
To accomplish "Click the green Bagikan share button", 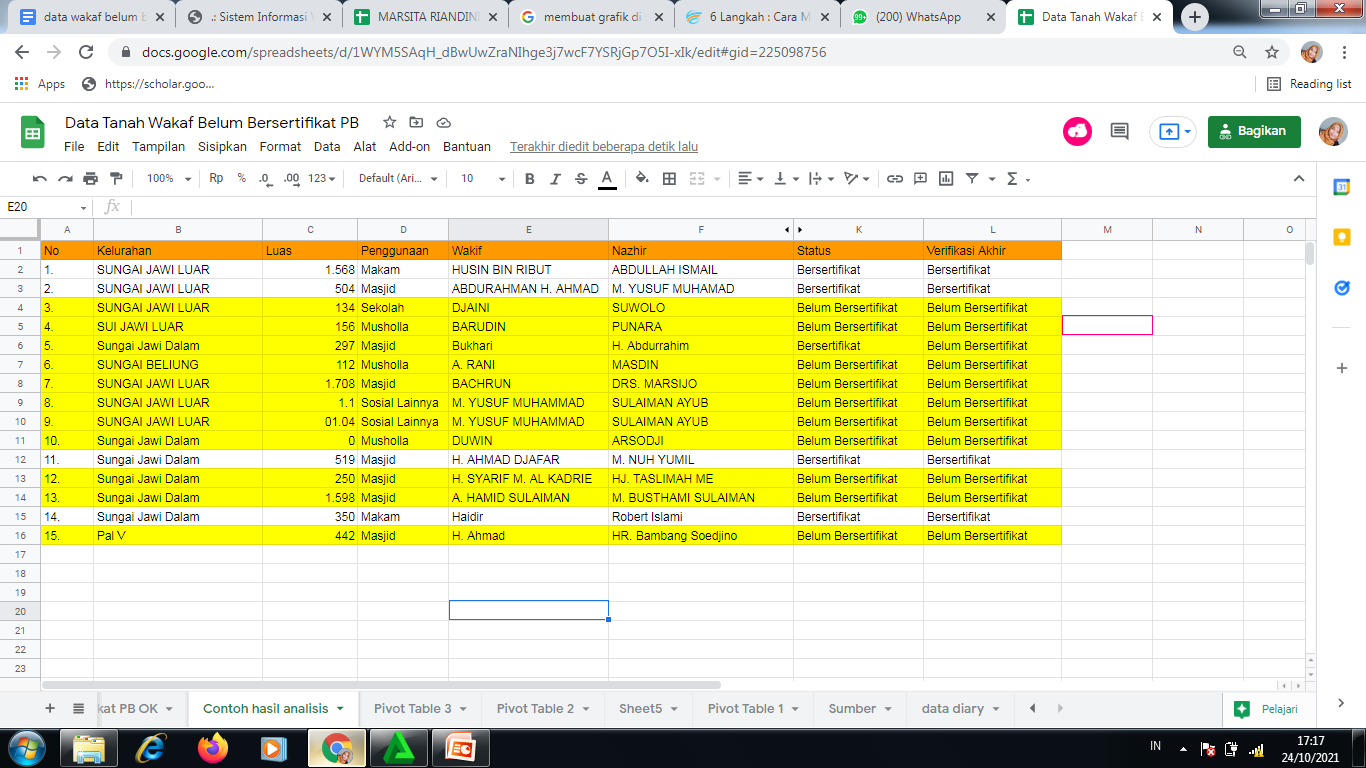I will pyautogui.click(x=1254, y=131).
